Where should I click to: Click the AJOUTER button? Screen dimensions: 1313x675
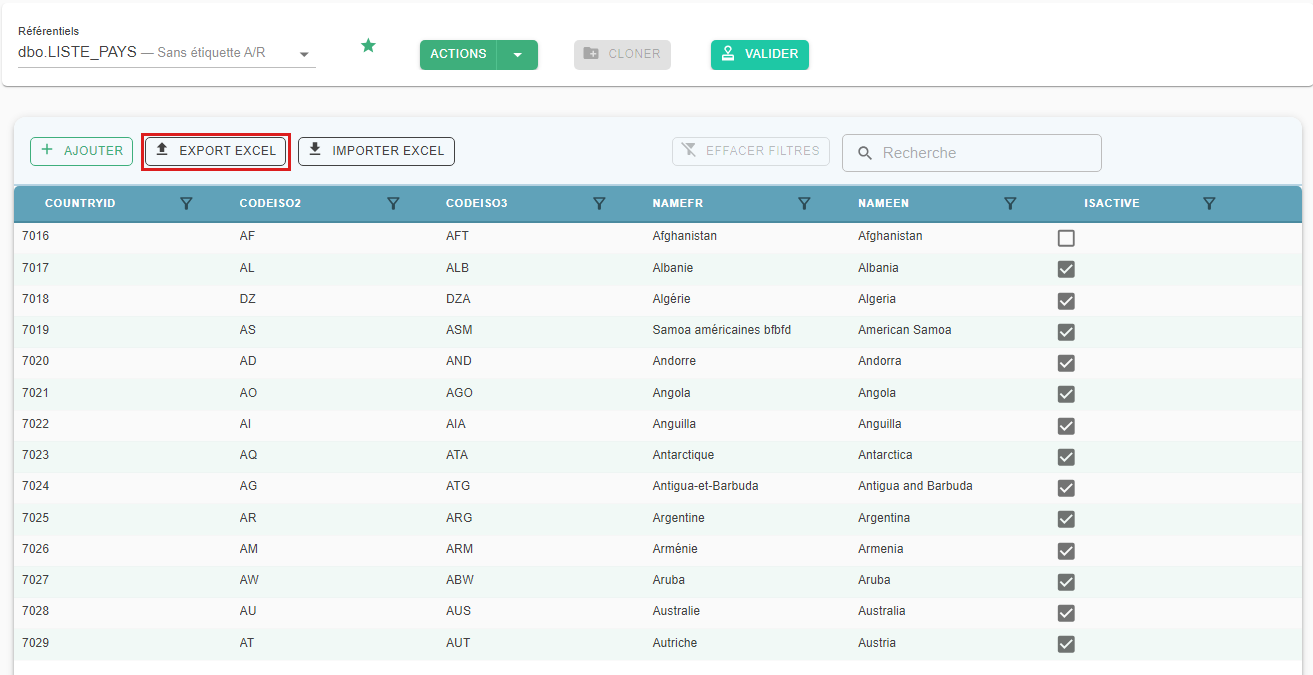[x=82, y=151]
